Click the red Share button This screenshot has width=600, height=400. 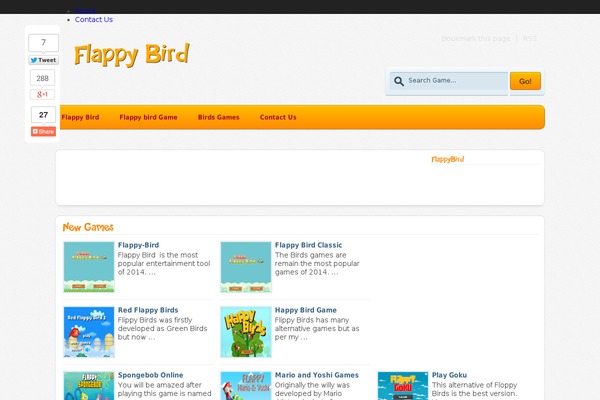tap(43, 131)
